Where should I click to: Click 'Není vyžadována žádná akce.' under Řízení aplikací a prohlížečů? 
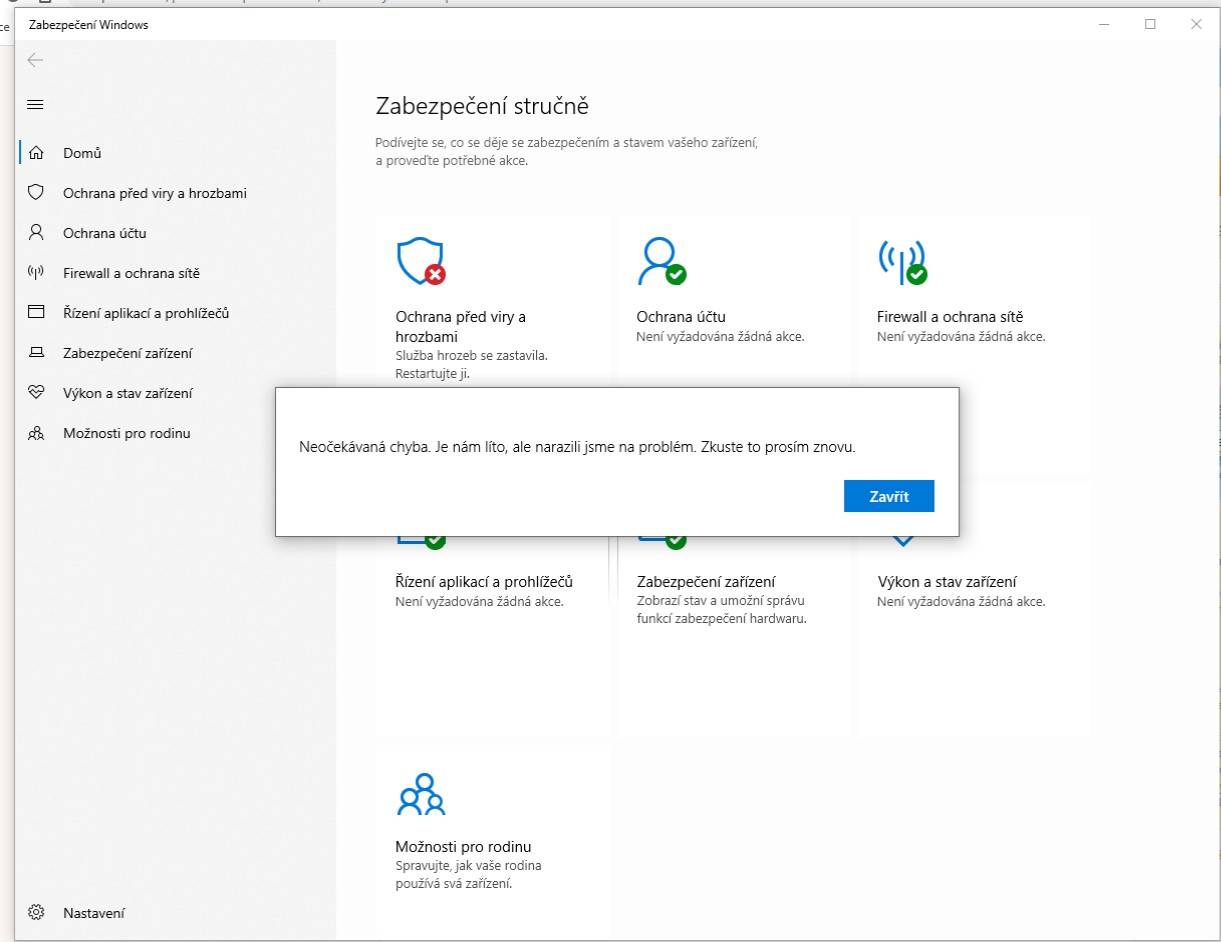pyautogui.click(x=480, y=601)
